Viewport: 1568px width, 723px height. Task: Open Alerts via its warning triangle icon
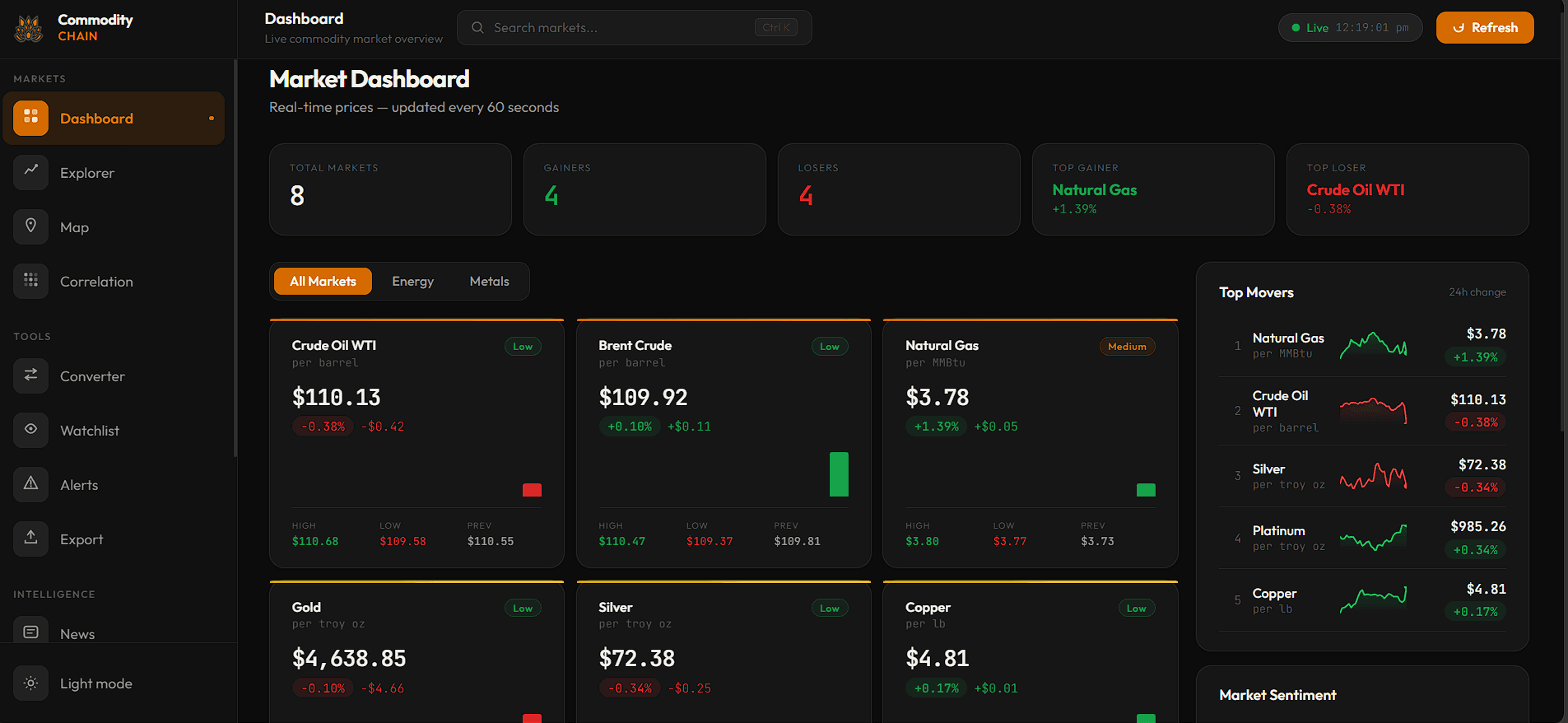click(31, 484)
